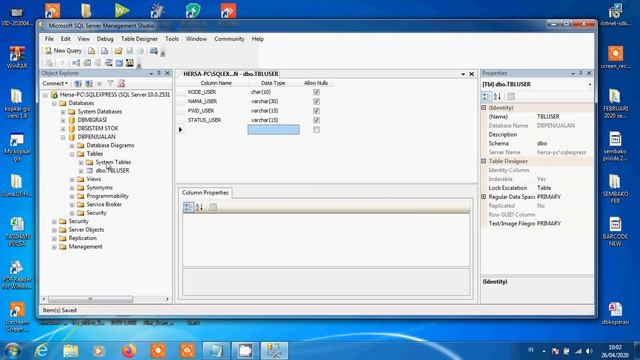This screenshot has height=360, width=640.
Task: Click the Manage Spatial Indexes icon
Action: pos(130,63)
